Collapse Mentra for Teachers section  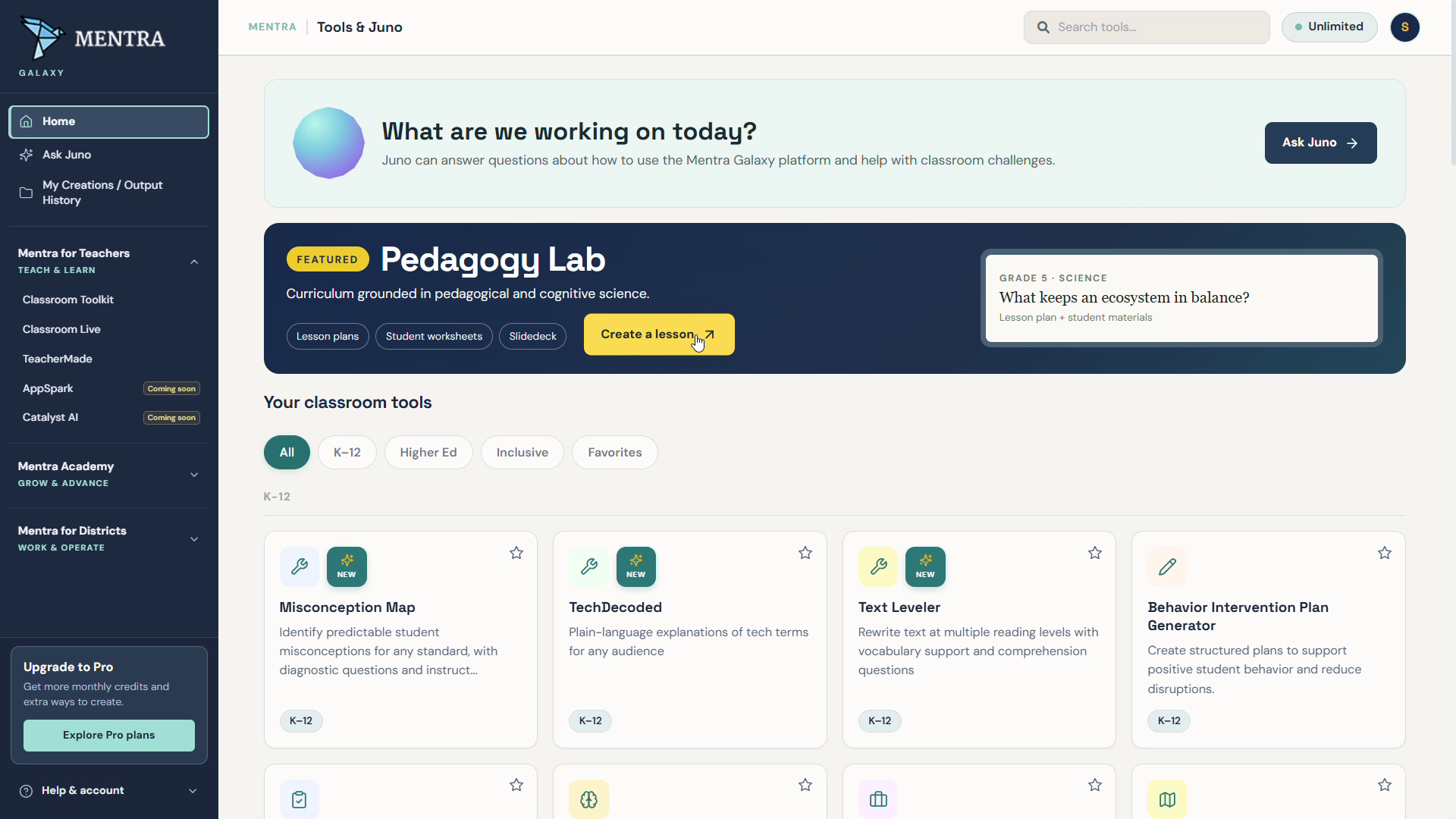[x=194, y=262]
